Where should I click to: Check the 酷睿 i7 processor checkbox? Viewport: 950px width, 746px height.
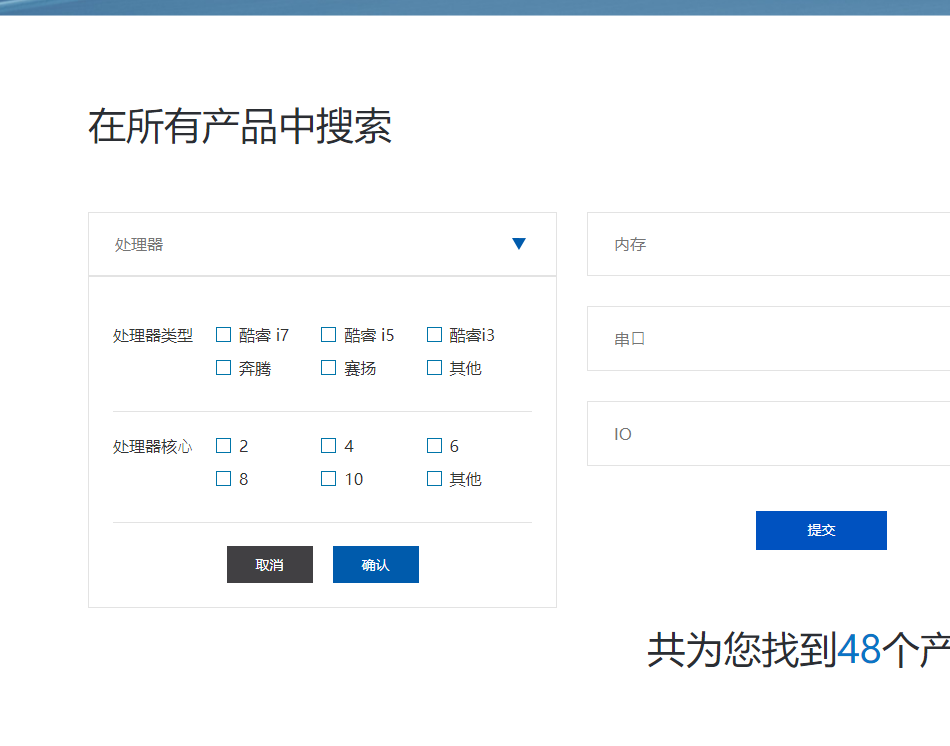224,335
